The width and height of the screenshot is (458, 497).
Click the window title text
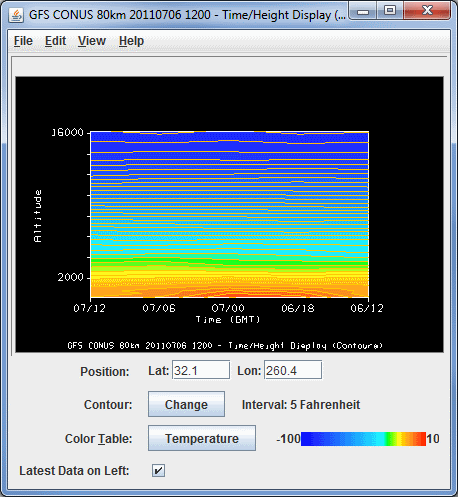tap(187, 15)
